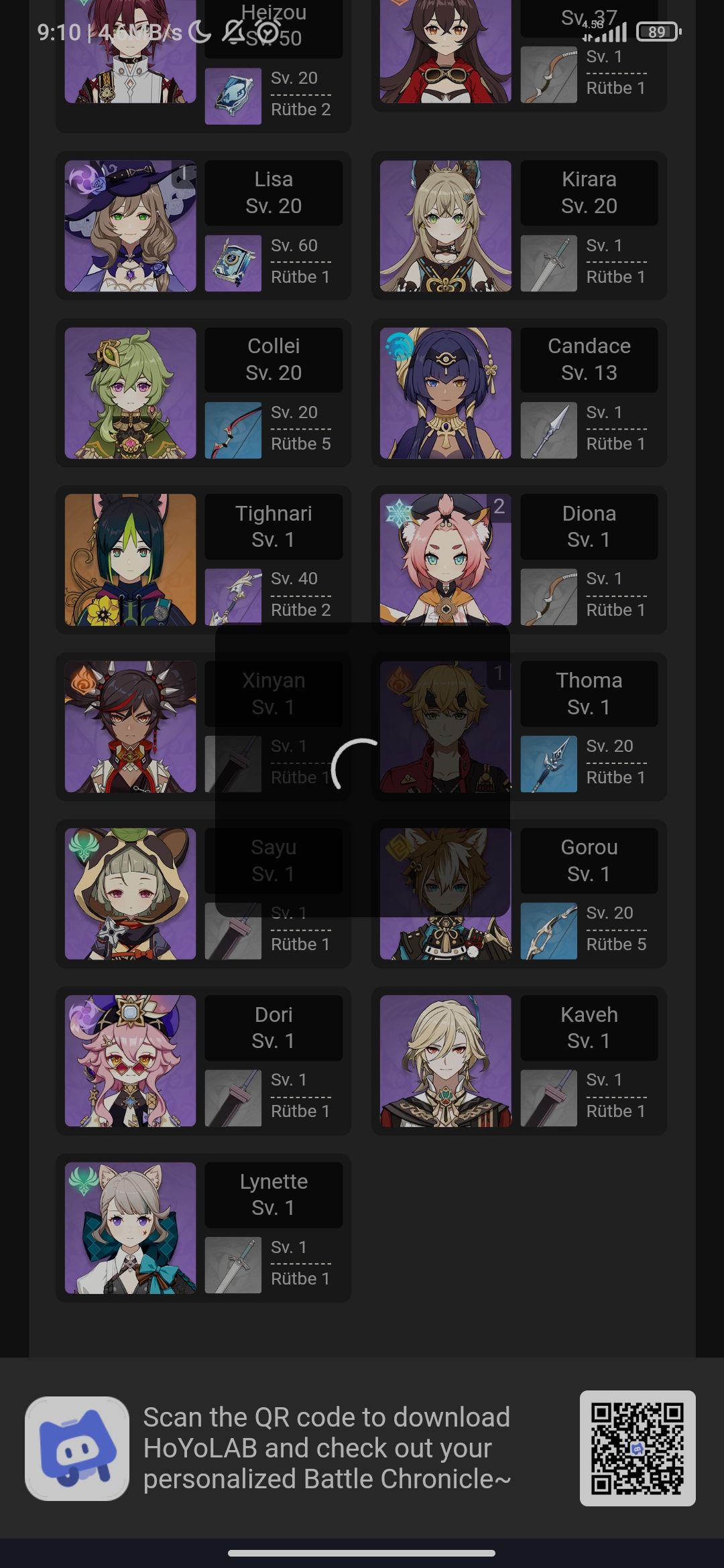Tap the HoYoLAB download QR code

638,1448
